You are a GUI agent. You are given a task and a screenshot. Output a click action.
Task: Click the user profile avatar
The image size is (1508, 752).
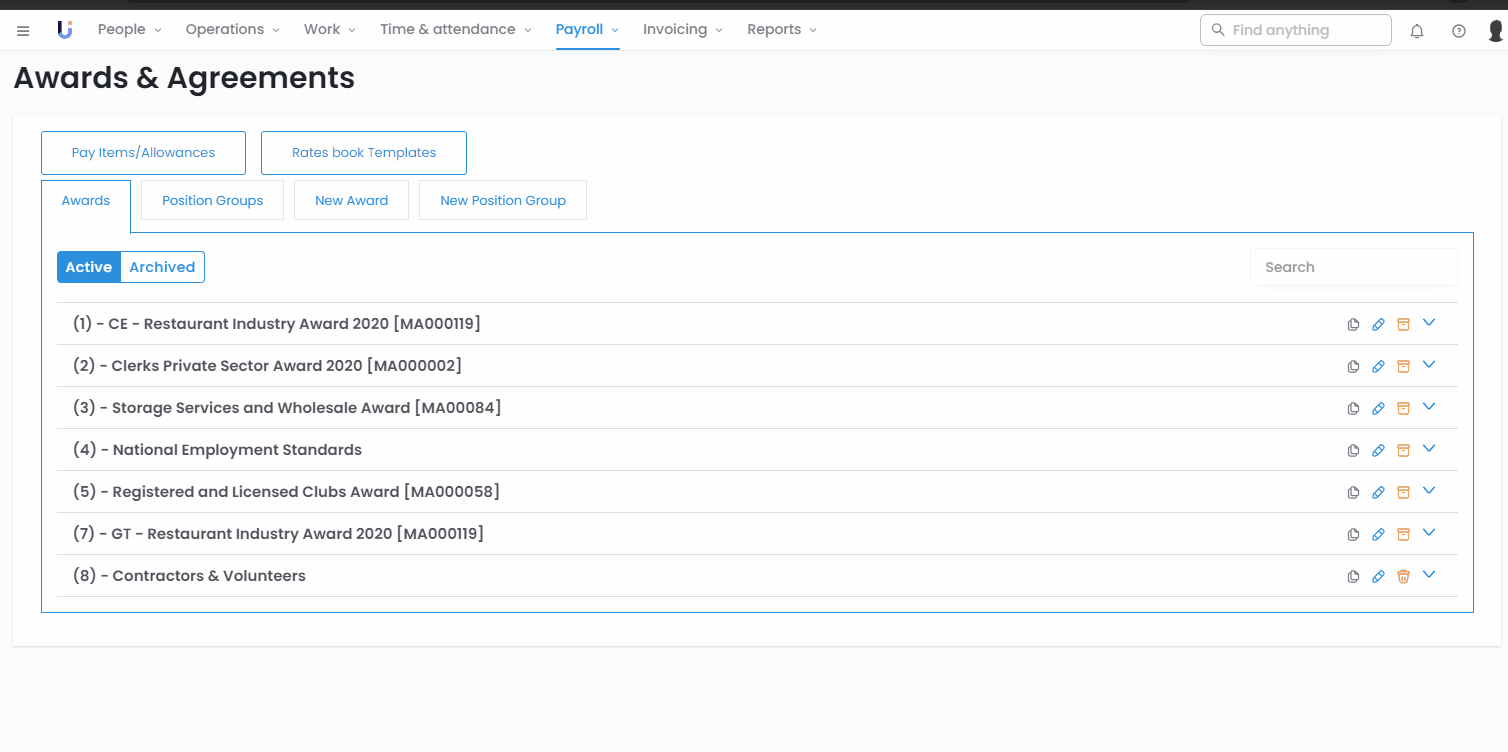[x=1496, y=31]
